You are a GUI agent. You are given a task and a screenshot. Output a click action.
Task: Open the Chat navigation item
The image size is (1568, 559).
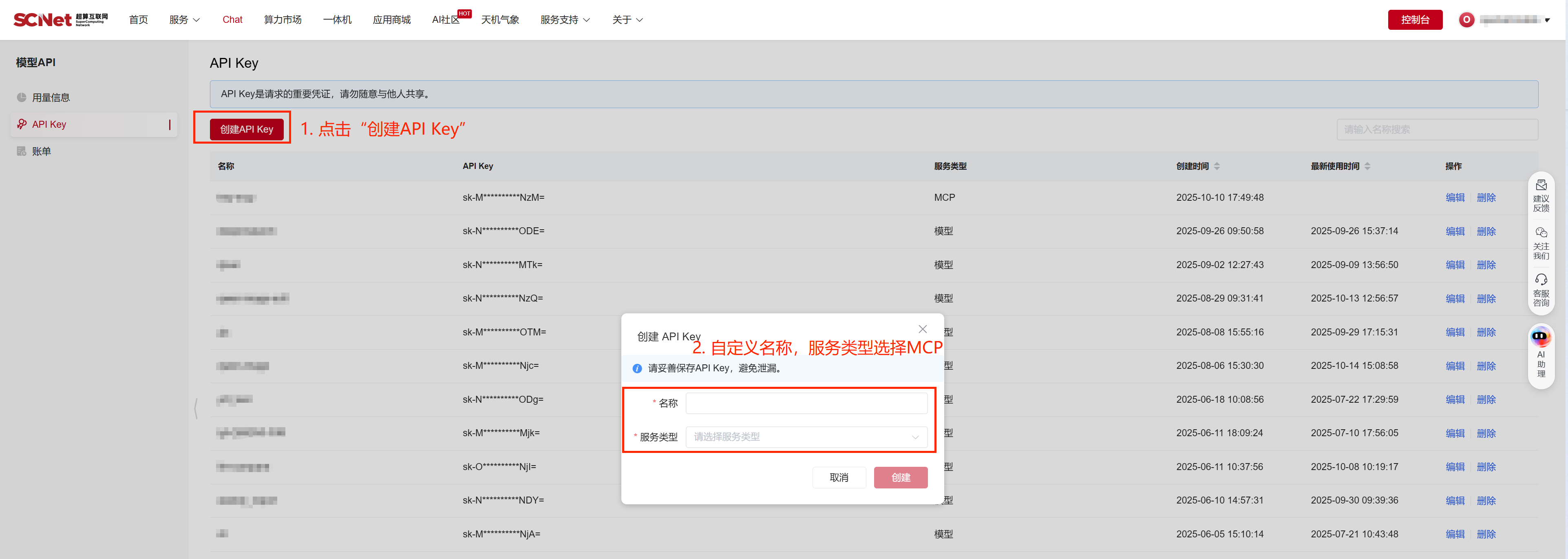(232, 20)
